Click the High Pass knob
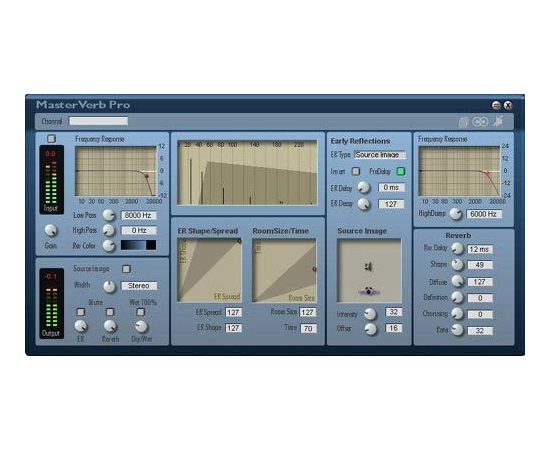Viewport: 550px width, 450px height. pyautogui.click(x=109, y=230)
